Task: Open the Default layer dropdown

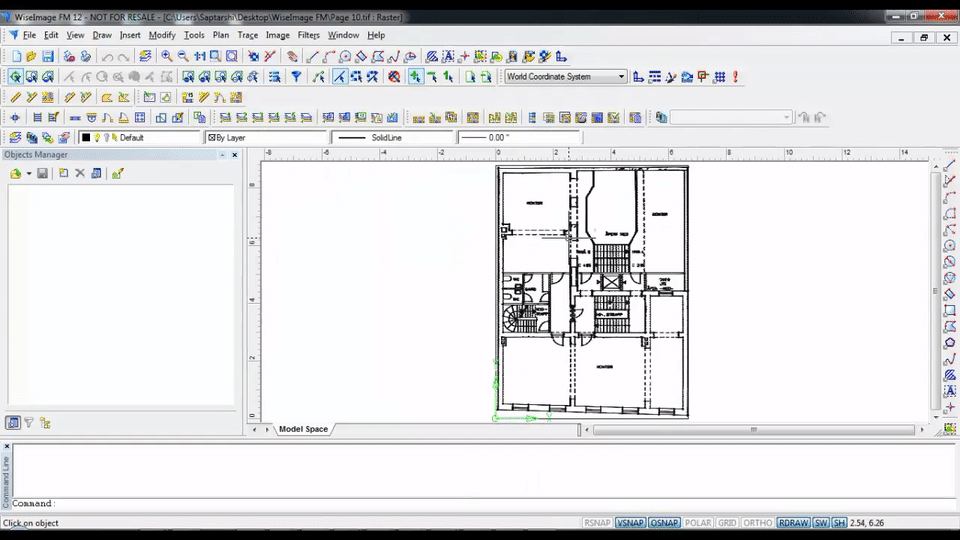Action: (140, 138)
